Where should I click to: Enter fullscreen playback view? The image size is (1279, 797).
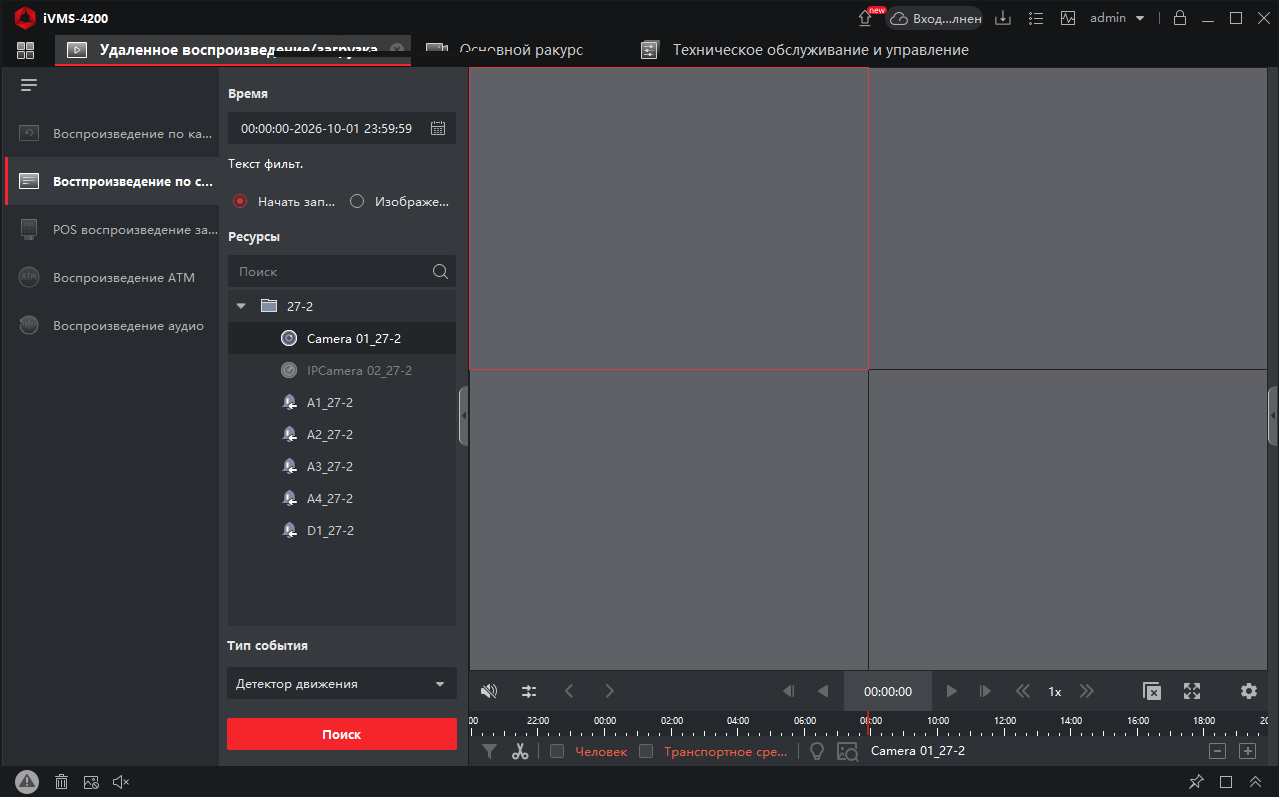(x=1191, y=691)
